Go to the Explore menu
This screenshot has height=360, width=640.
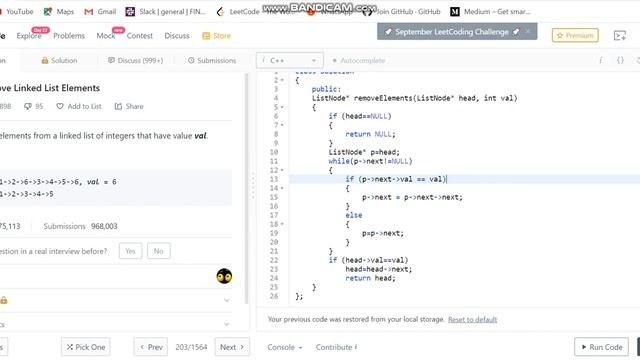coord(29,36)
